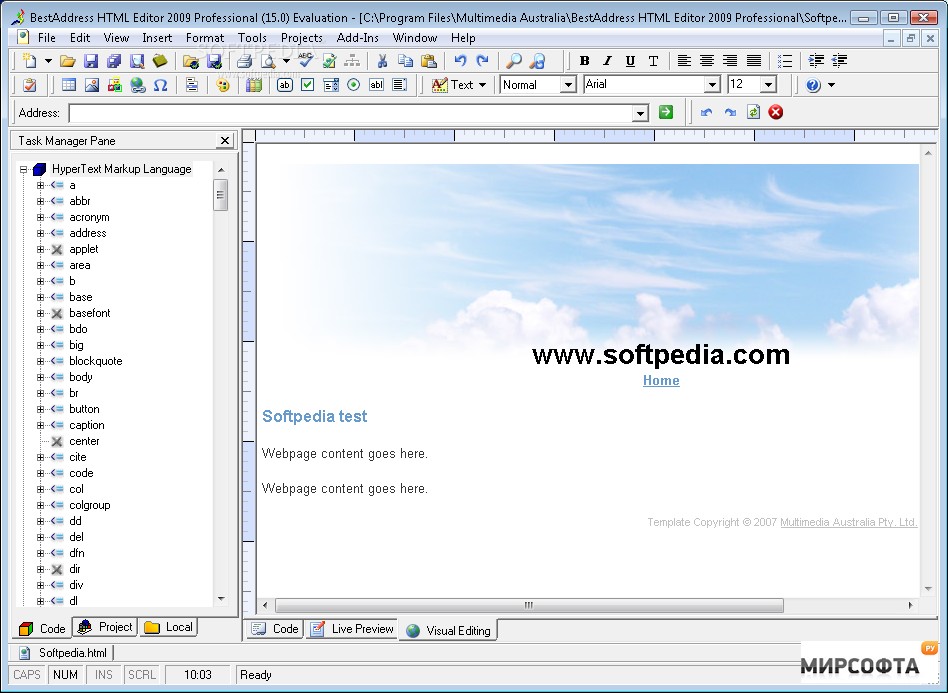Open the New document dropdown arrow

point(48,61)
